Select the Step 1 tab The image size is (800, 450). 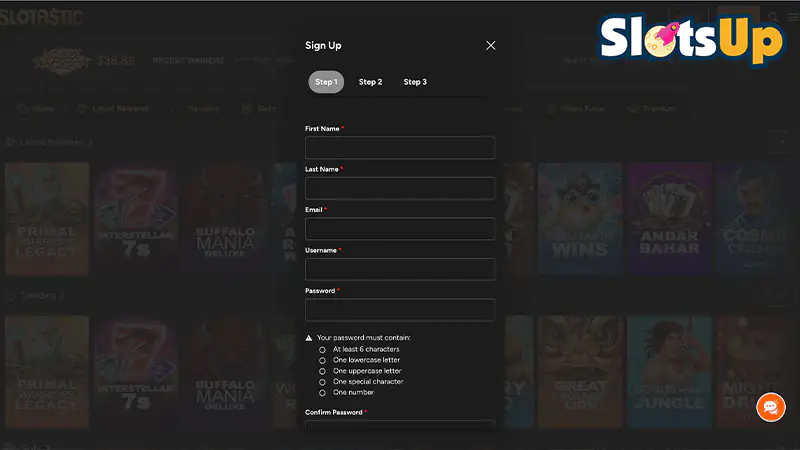326,82
